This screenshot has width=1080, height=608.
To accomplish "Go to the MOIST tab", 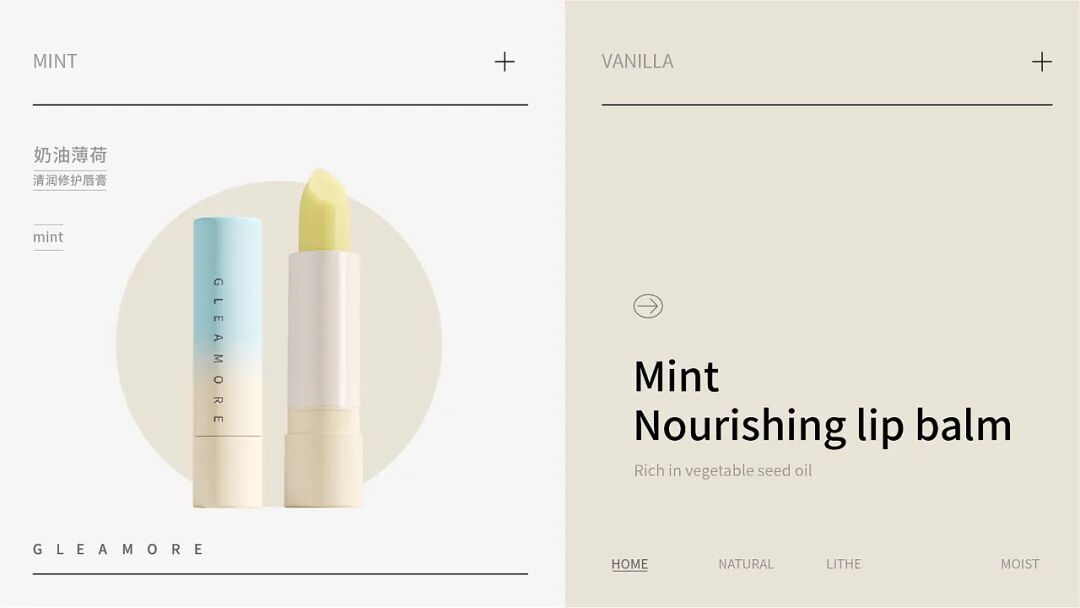I will tap(1020, 564).
